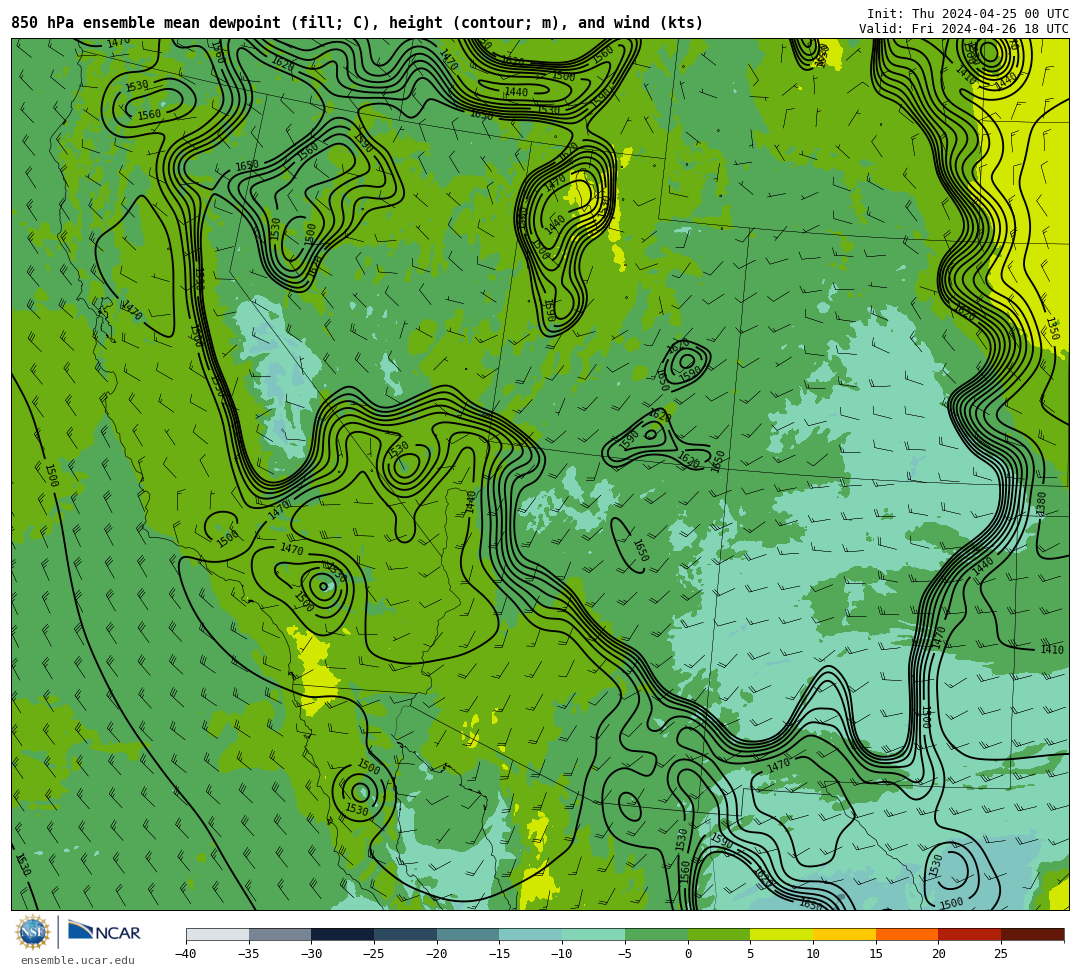Image resolution: width=1080 pixels, height=973 pixels.
Task: Pick the -20 to -15 teal swatch
Action: [468, 934]
